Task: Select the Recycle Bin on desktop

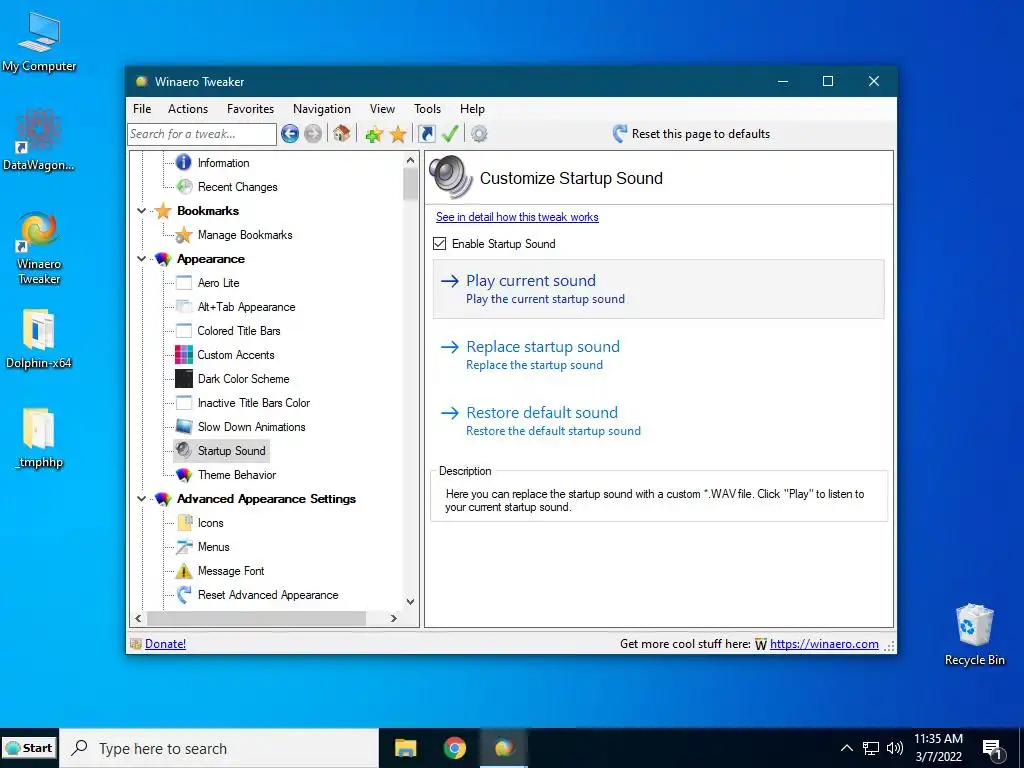Action: (974, 635)
